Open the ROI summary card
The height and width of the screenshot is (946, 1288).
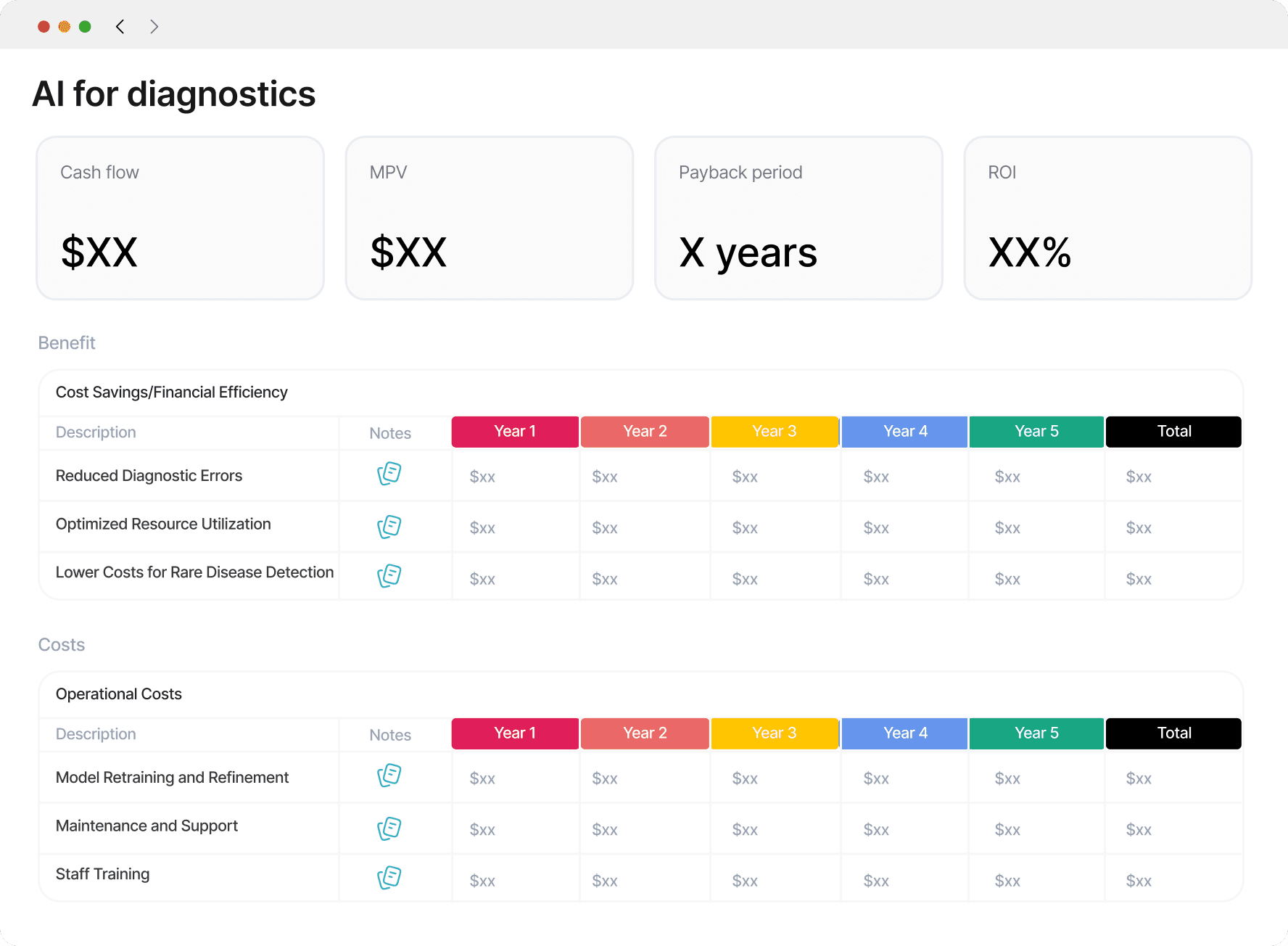pyautogui.click(x=1107, y=218)
